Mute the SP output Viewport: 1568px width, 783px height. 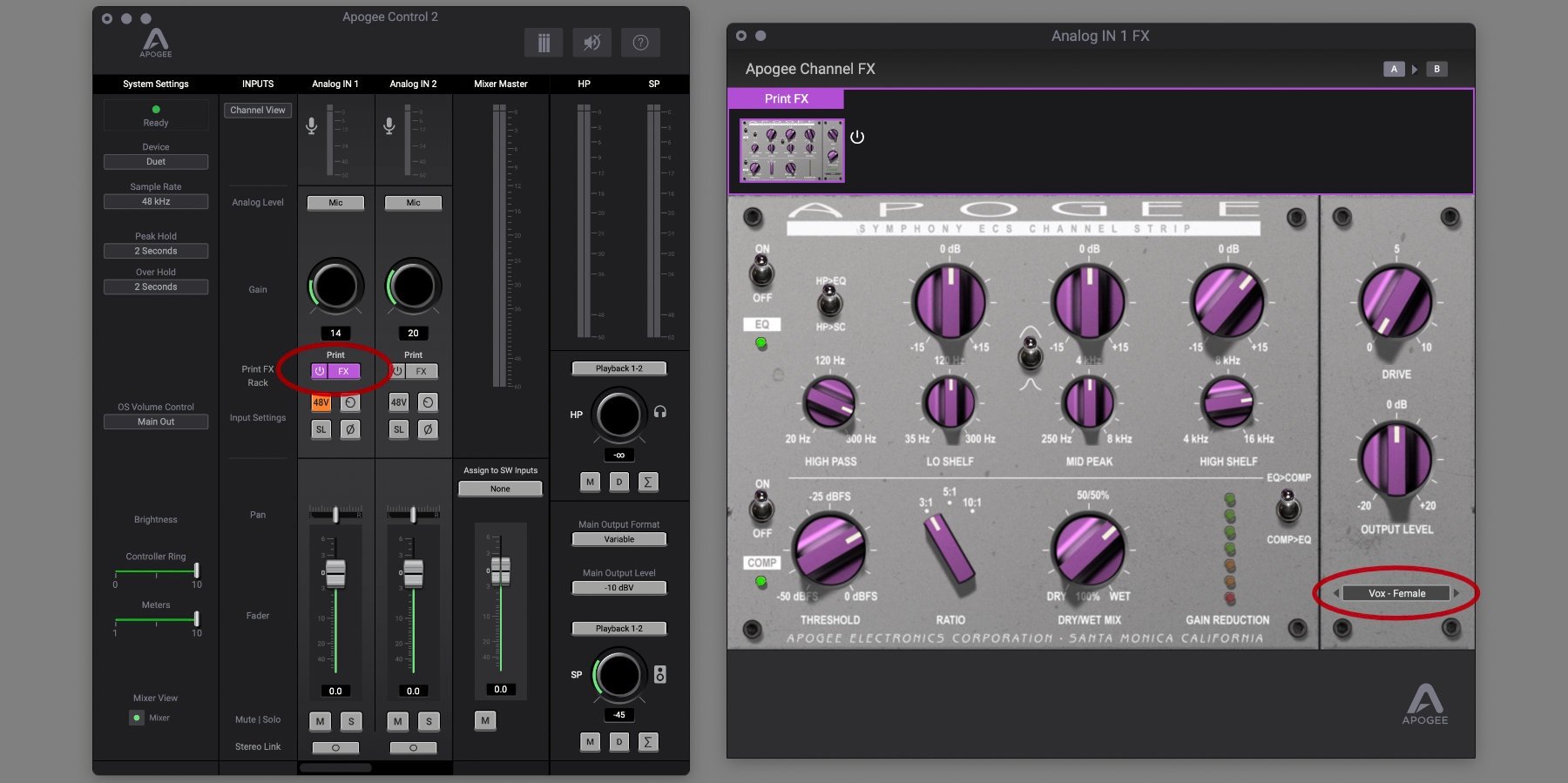590,742
